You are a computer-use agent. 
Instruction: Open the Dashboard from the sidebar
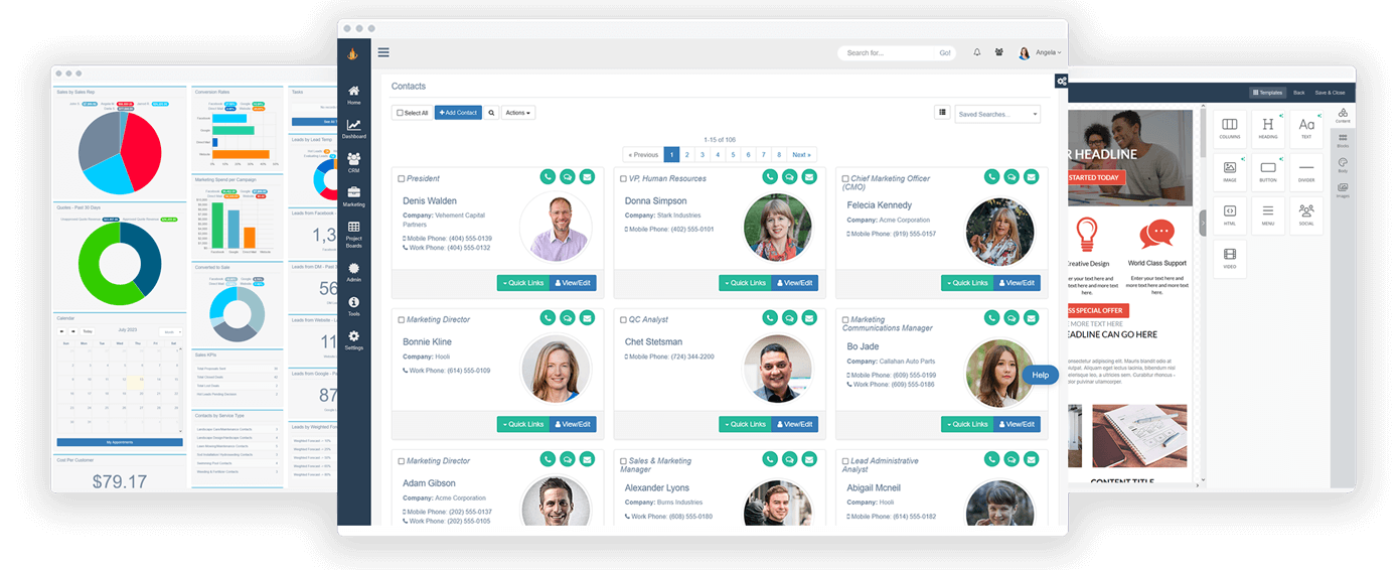pyautogui.click(x=354, y=129)
